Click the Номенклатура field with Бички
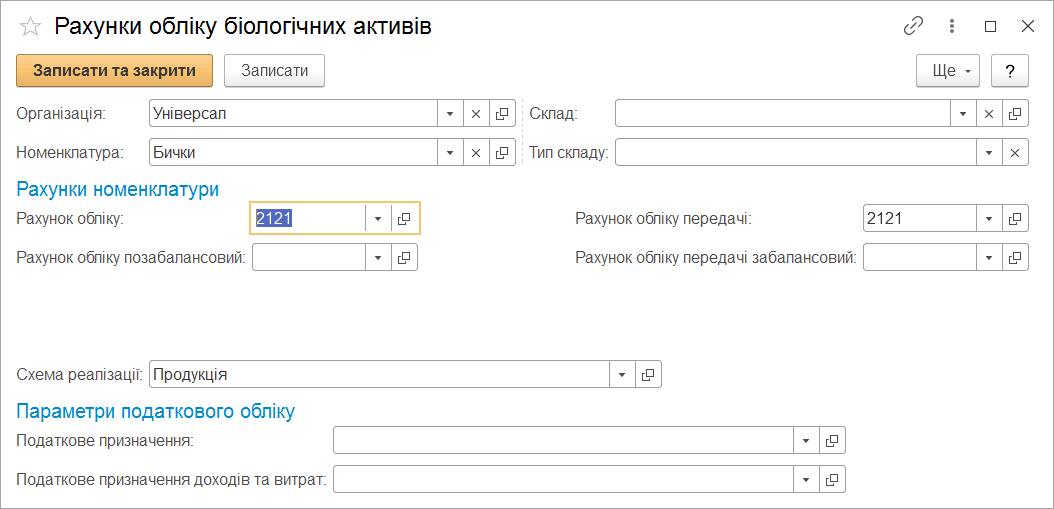Viewport: 1054px width, 509px height. point(294,153)
